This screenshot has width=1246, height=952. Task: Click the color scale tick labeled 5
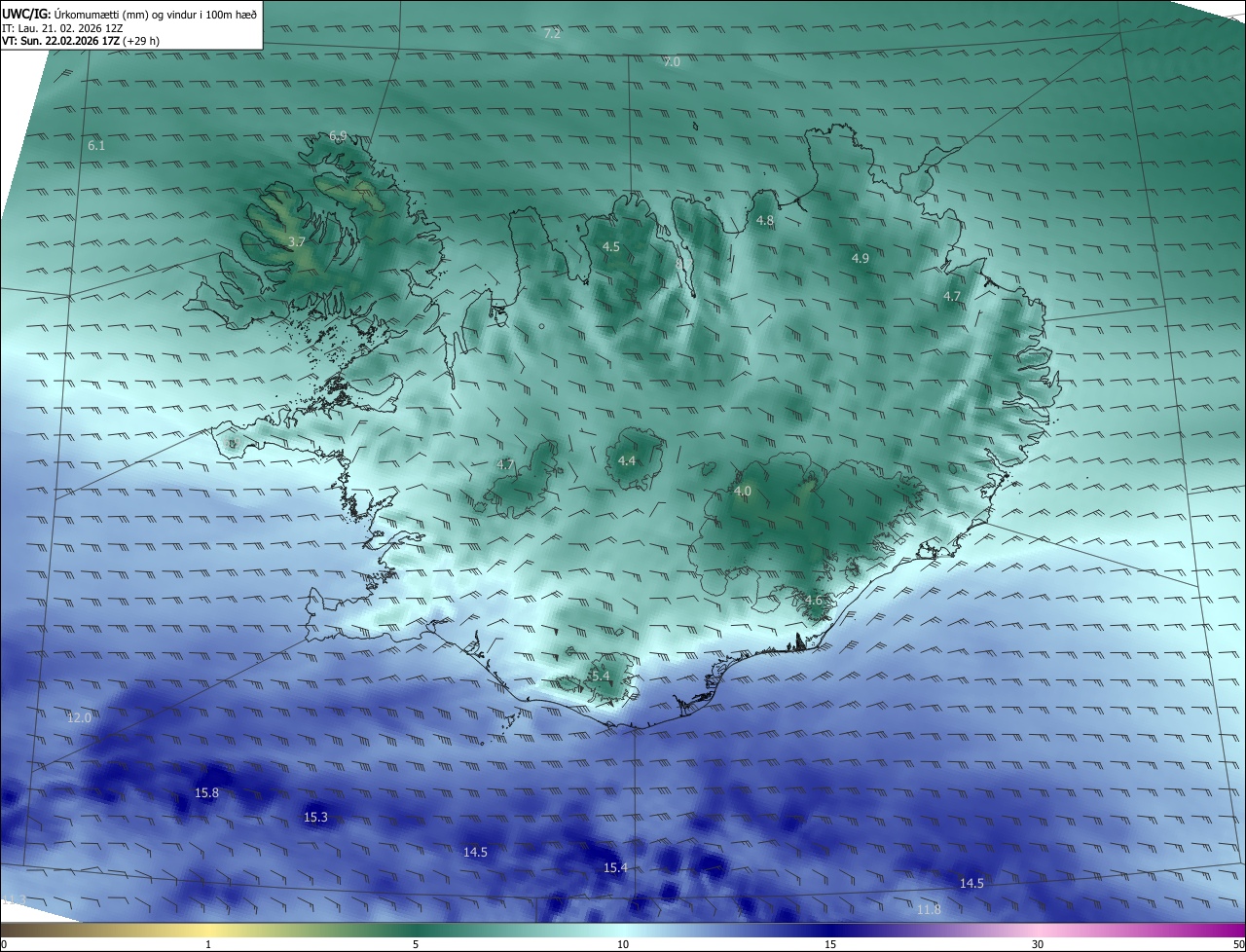pos(416,944)
